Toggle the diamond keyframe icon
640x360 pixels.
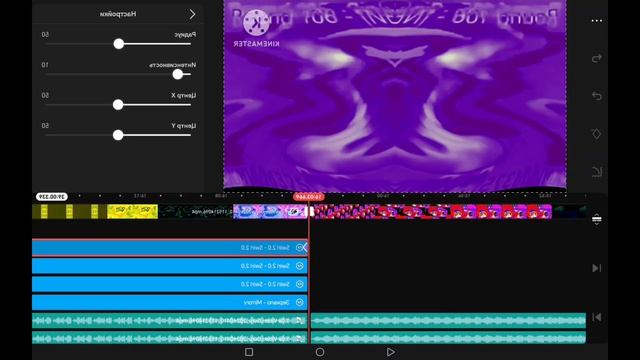597,134
